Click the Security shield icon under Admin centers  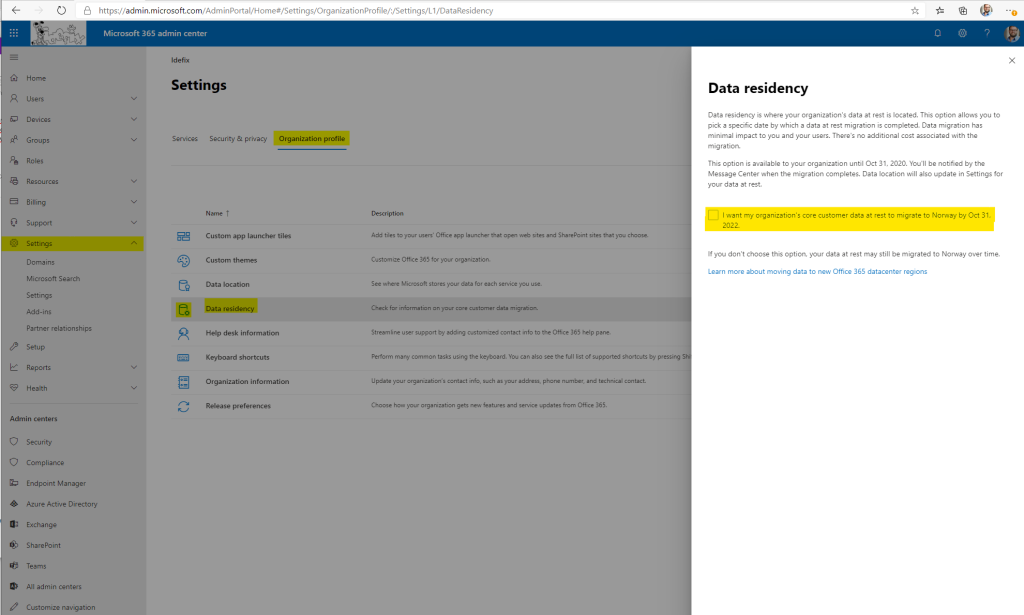[14, 441]
